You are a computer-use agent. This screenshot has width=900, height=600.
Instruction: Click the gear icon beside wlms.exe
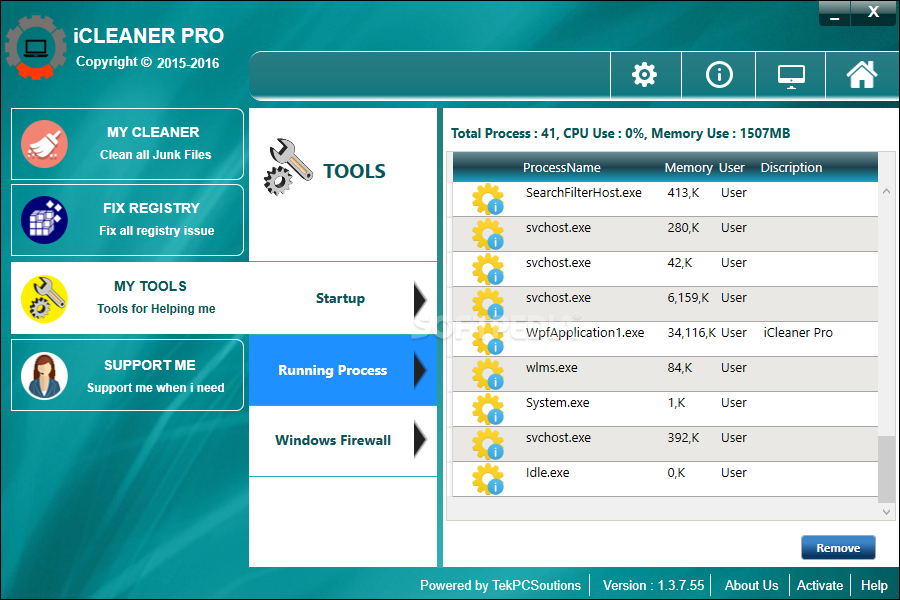coord(488,374)
